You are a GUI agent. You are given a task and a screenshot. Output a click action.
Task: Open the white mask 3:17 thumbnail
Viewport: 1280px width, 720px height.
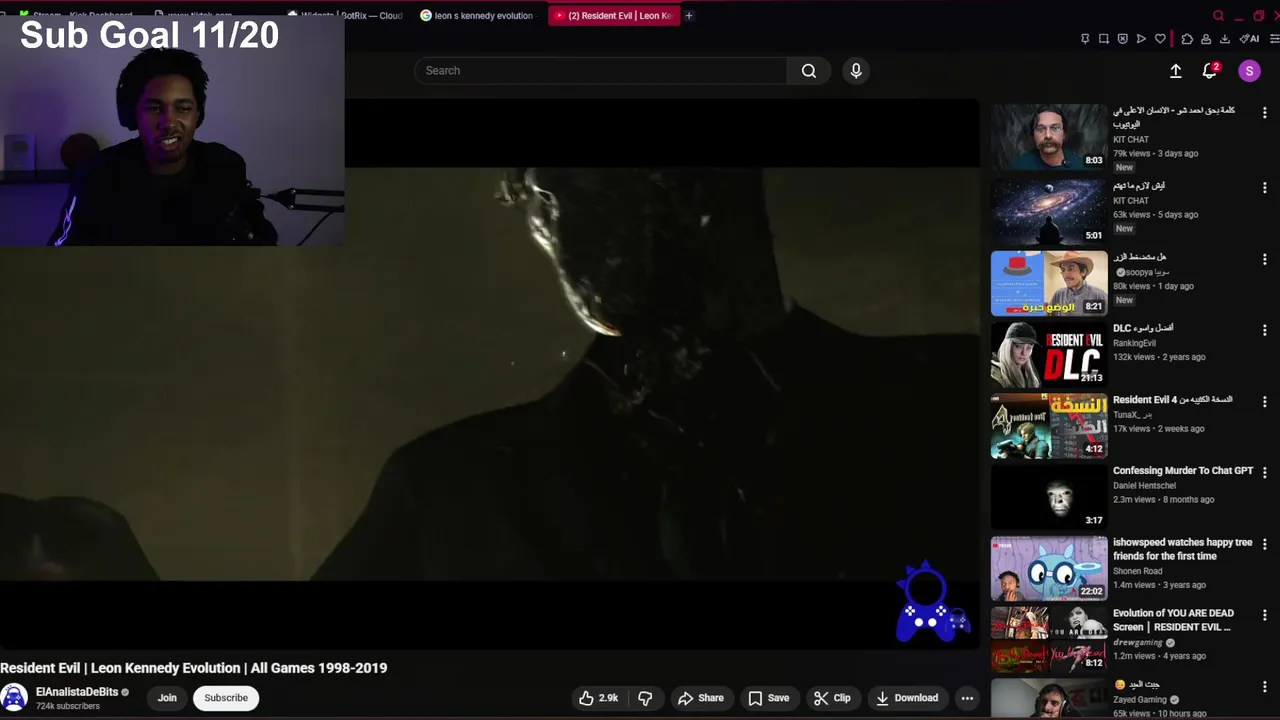pos(1049,497)
